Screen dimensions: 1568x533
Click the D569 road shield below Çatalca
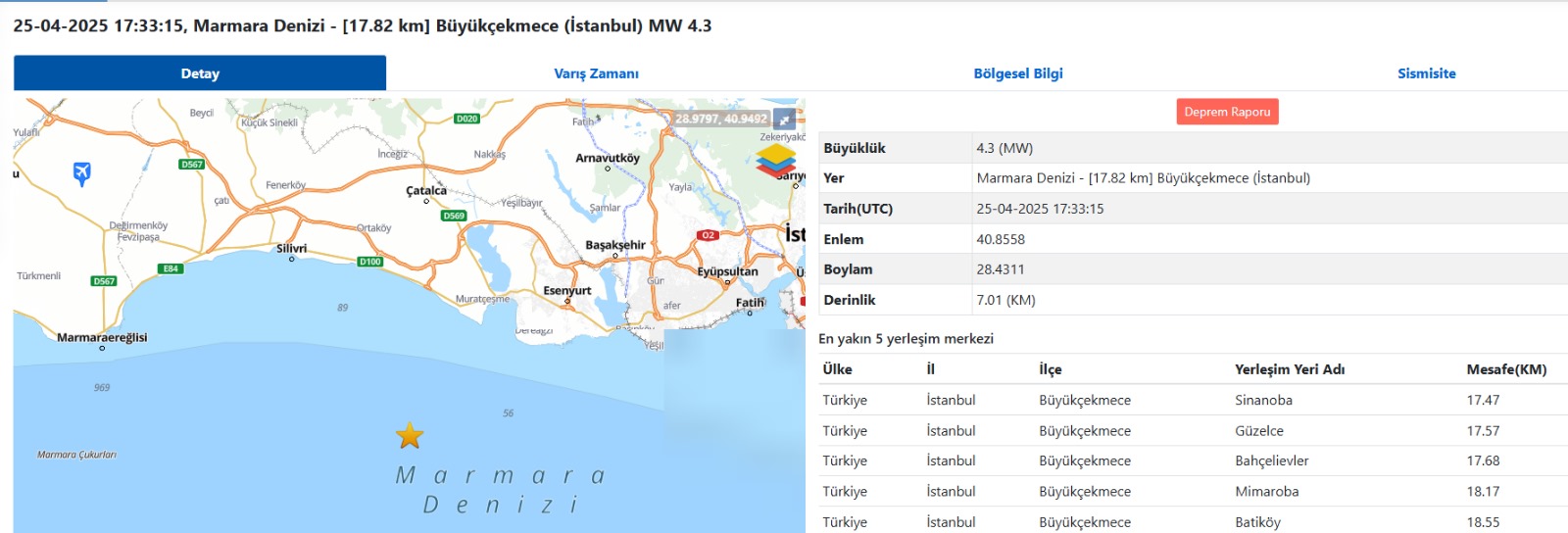point(453,216)
